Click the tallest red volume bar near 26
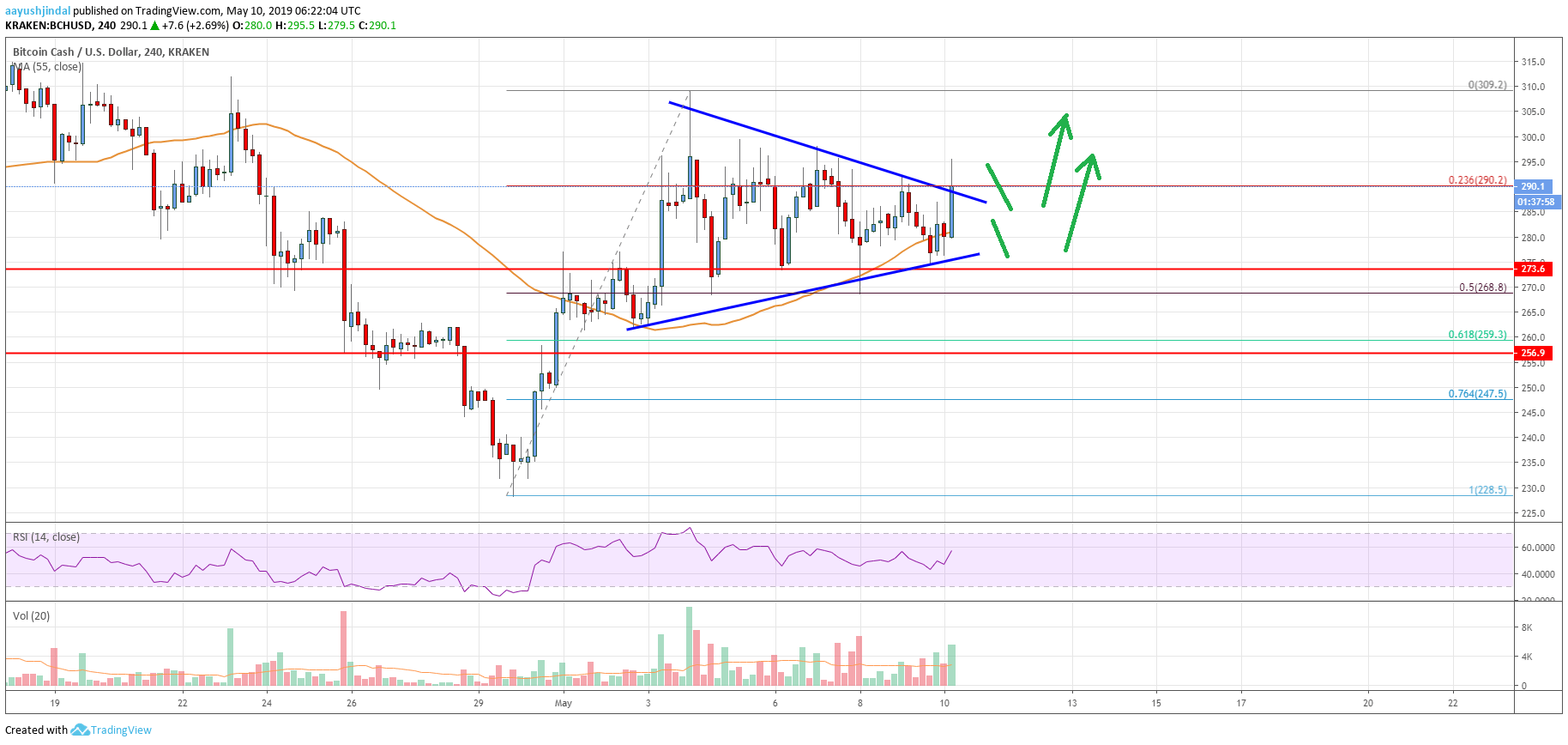This screenshot has width=1568, height=745. click(x=344, y=648)
